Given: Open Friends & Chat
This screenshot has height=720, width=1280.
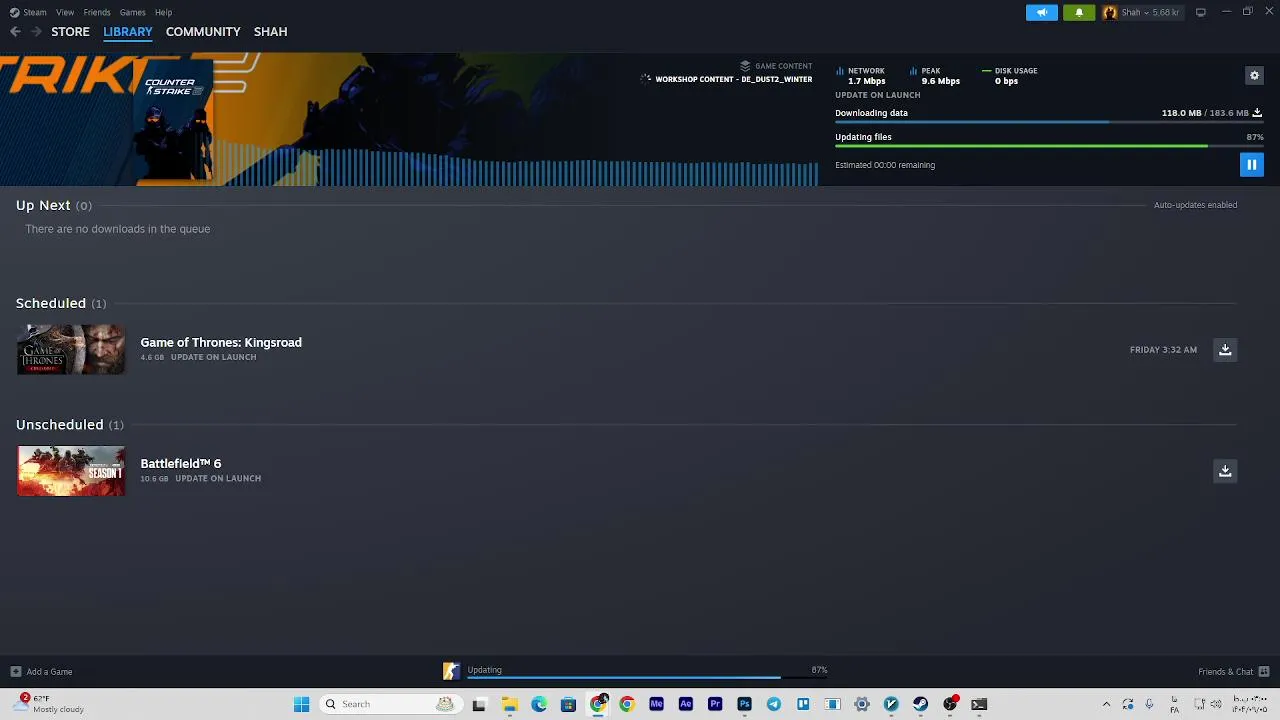Looking at the screenshot, I should point(1233,672).
